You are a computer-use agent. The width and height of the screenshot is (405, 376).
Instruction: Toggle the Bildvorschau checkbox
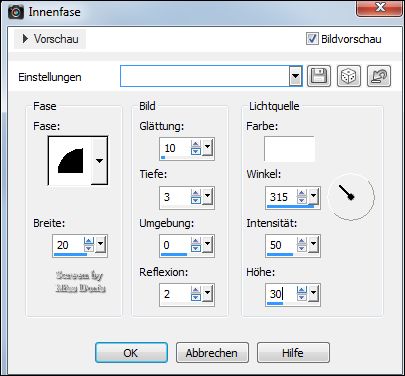(x=312, y=39)
